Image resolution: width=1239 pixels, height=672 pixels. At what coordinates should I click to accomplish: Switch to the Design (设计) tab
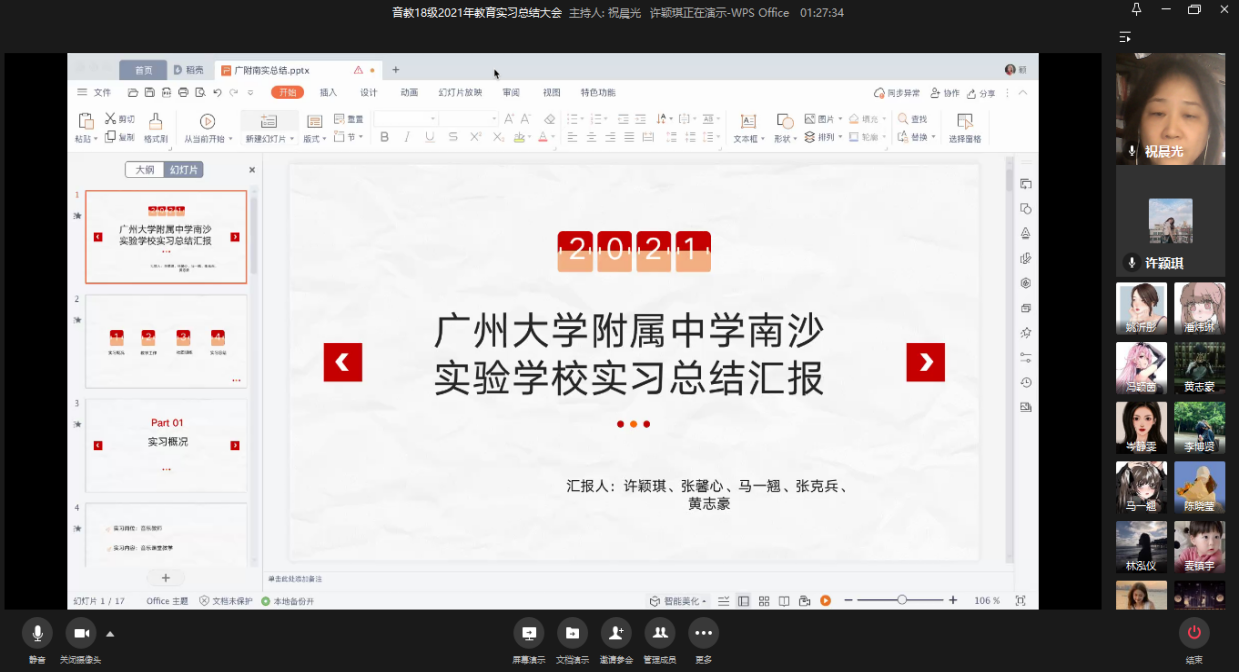pyautogui.click(x=369, y=93)
